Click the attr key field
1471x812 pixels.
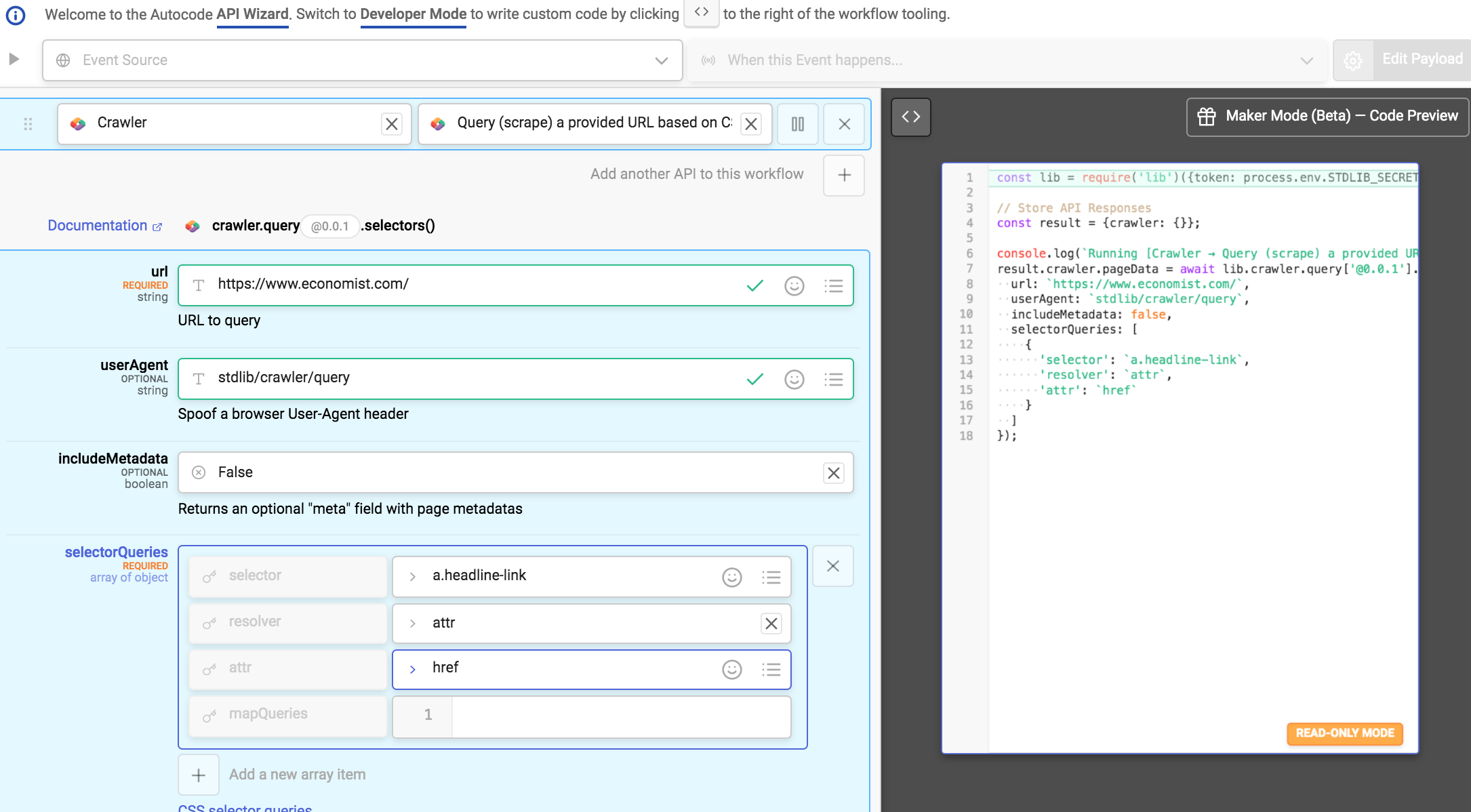point(288,670)
